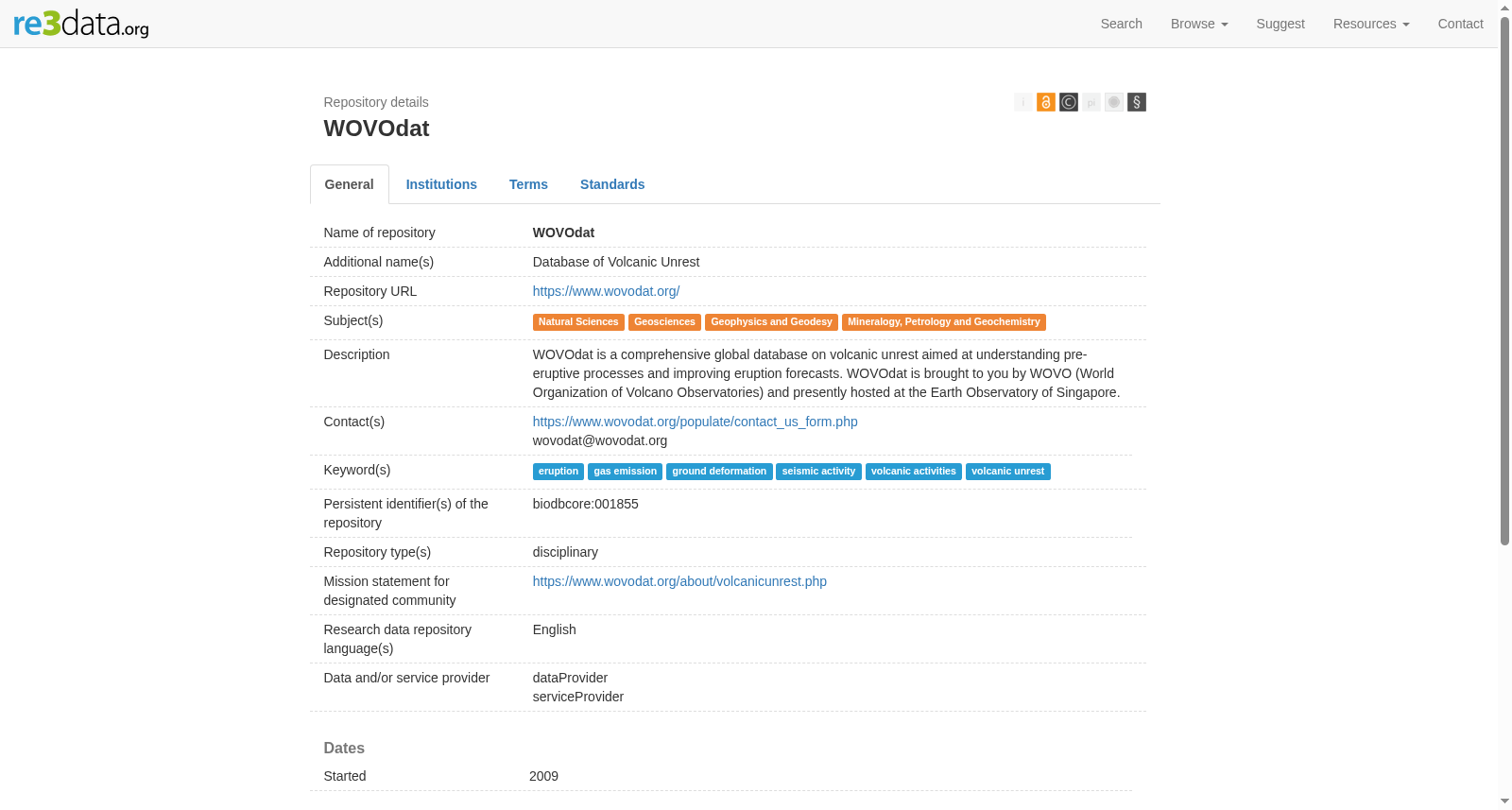
Task: Click the 'disciplinary' repository type value
Action: 565,552
